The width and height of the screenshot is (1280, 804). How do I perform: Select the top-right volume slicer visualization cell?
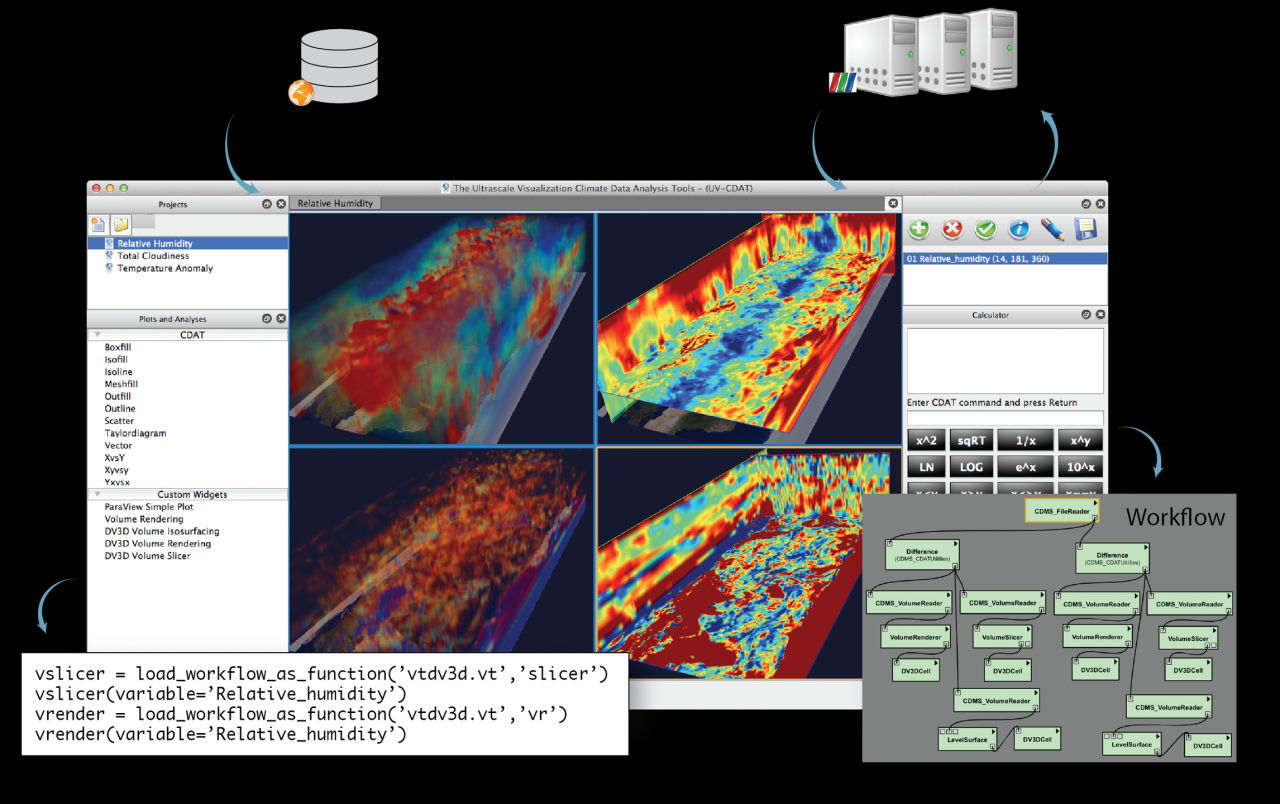coord(748,328)
